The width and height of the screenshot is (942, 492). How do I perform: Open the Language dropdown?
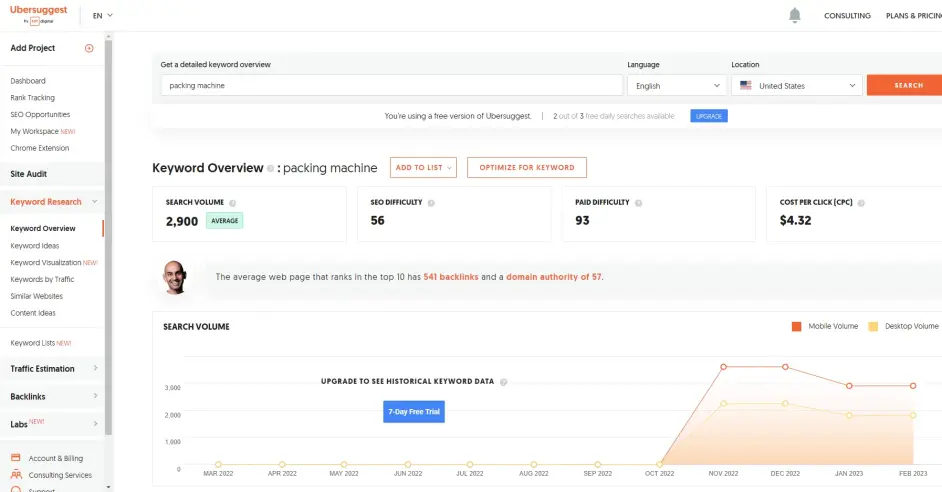pyautogui.click(x=676, y=86)
